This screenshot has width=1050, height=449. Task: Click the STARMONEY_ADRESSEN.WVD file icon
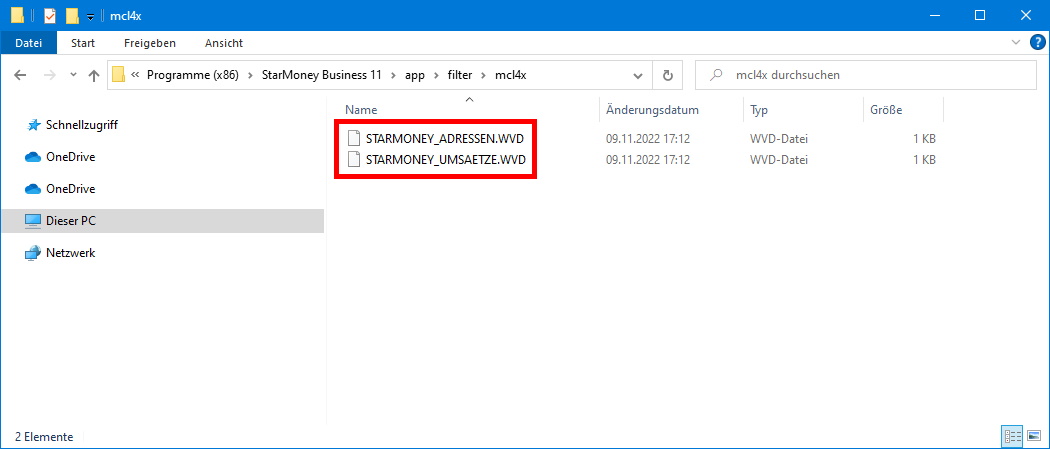354,139
